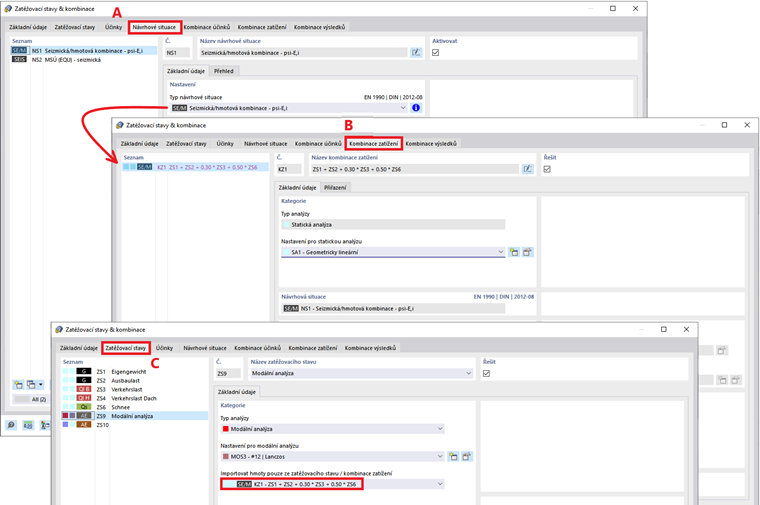This screenshot has width=760, height=505.
Task: Toggle the Aktivovat checkbox in window A
Action: point(436,52)
